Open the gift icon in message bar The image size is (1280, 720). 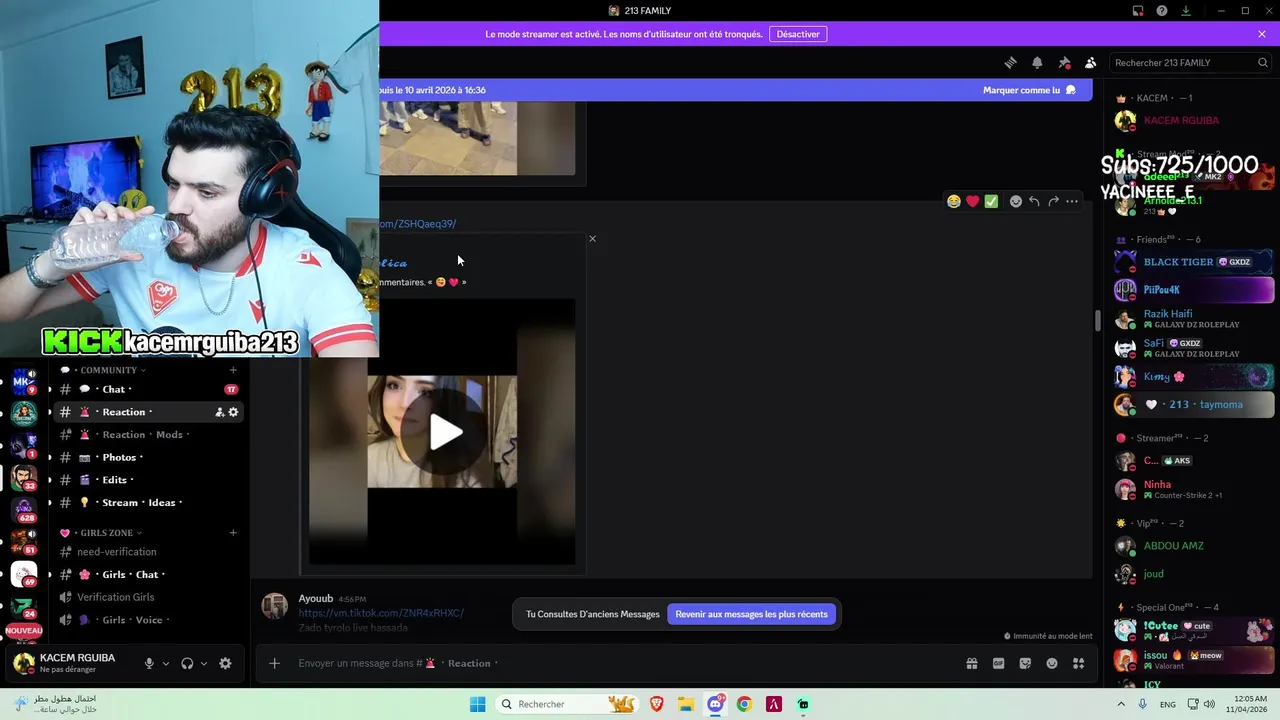coord(971,663)
